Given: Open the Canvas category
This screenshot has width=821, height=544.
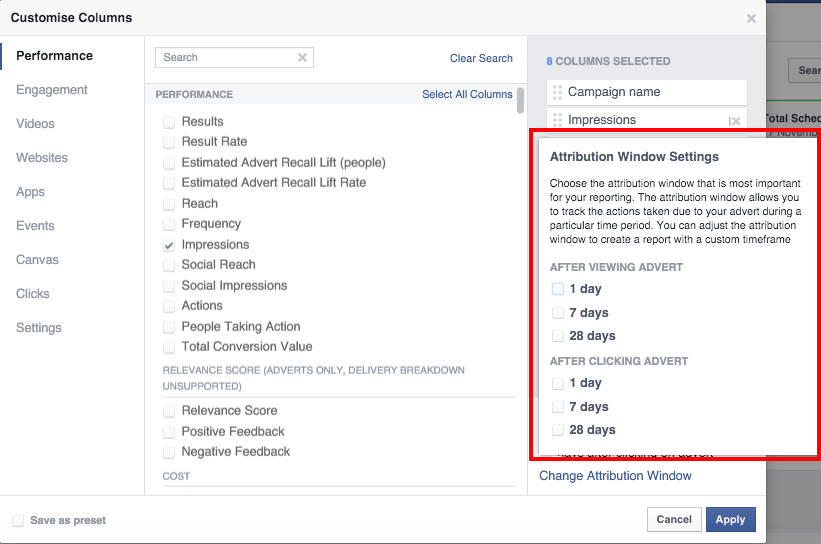Looking at the screenshot, I should coord(37,260).
